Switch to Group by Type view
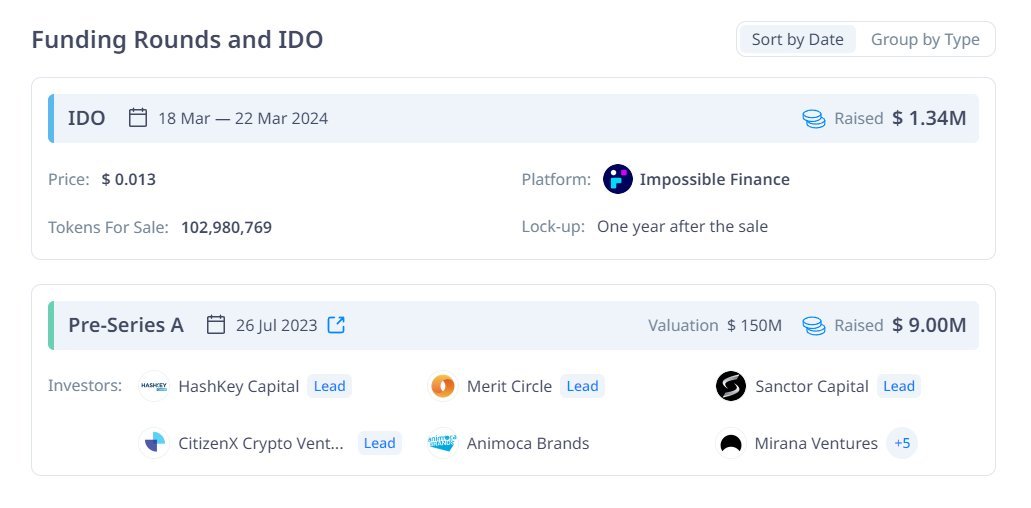The image size is (1031, 508). pyautogui.click(x=925, y=40)
